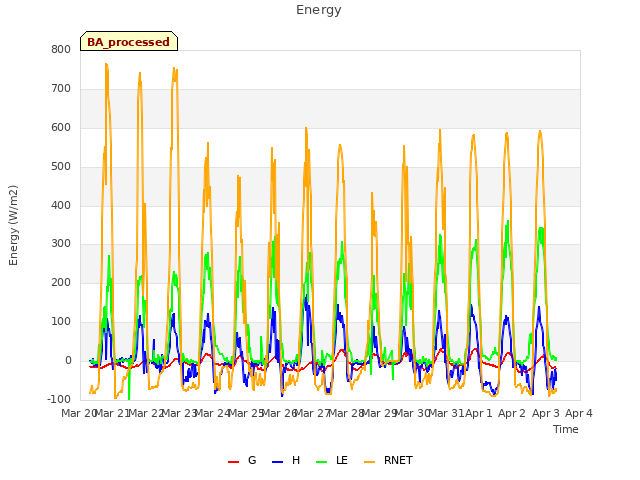
Task: Click the Apr 4 date tick label
Action: pyautogui.click(x=579, y=413)
